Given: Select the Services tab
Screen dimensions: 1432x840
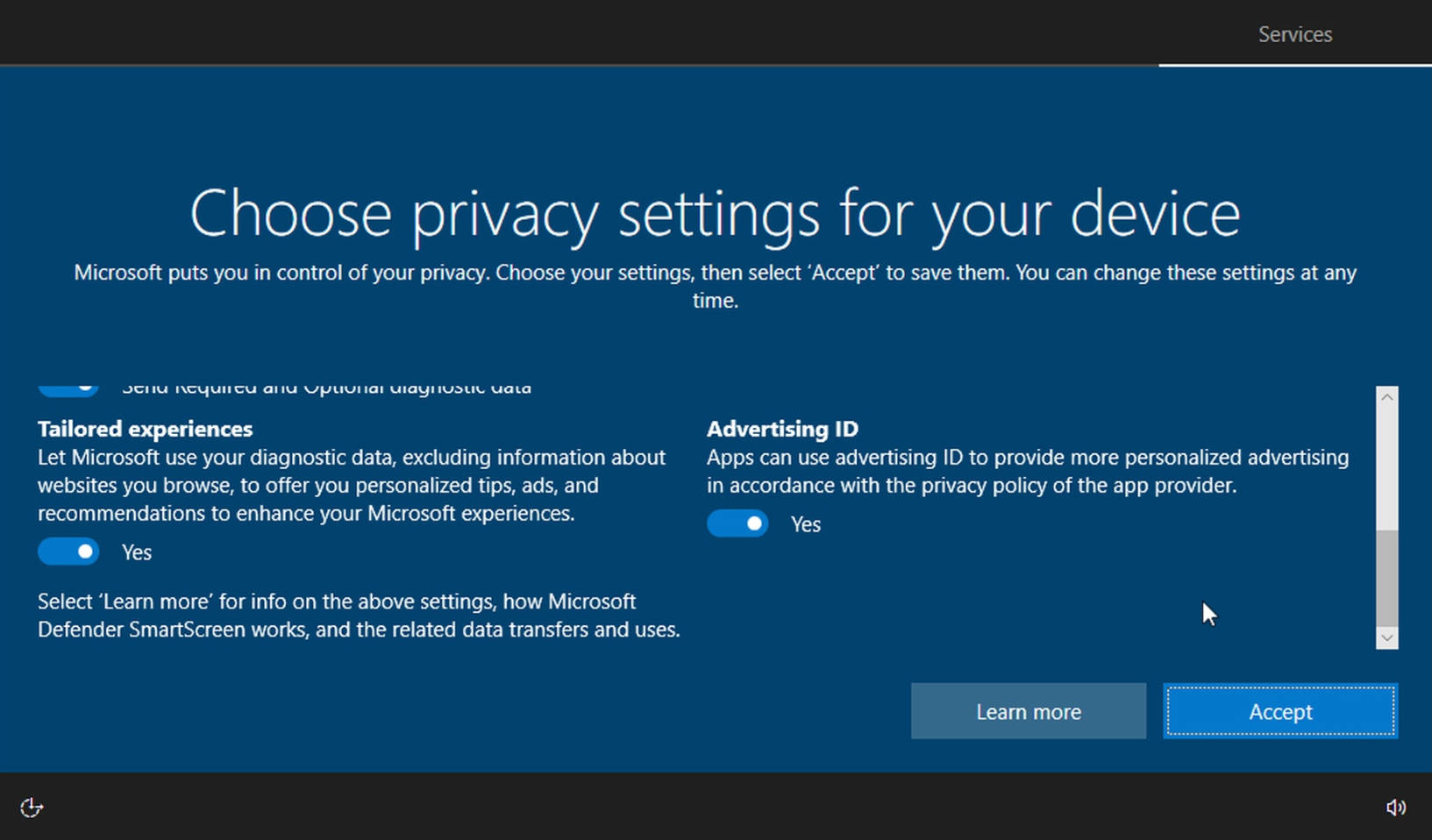Looking at the screenshot, I should [x=1294, y=34].
